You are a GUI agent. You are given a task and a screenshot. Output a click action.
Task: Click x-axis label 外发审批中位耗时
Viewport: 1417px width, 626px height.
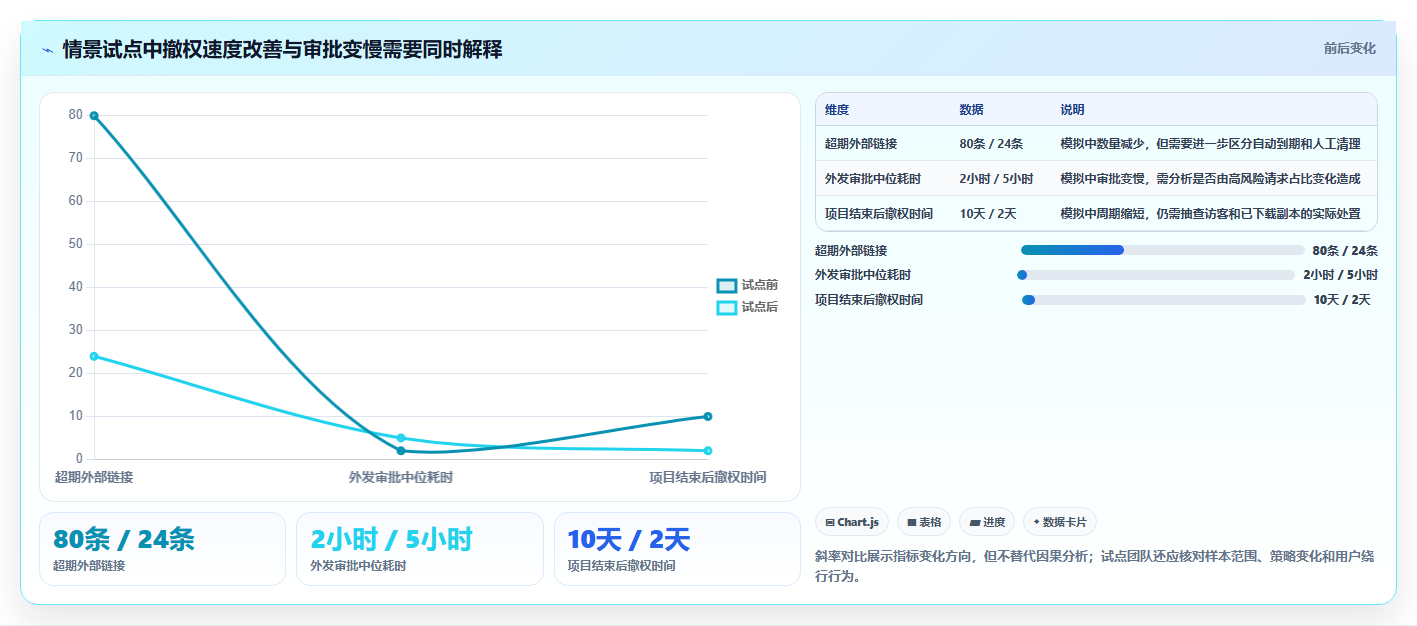pyautogui.click(x=401, y=477)
